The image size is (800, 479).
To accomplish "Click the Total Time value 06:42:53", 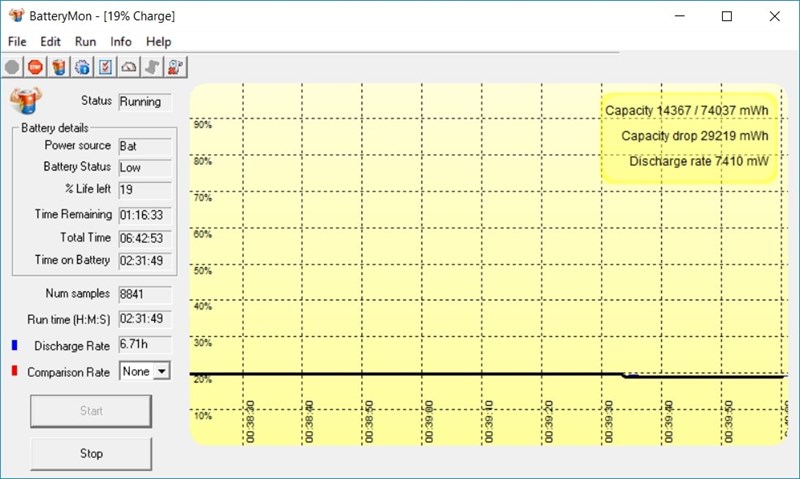I will (145, 238).
